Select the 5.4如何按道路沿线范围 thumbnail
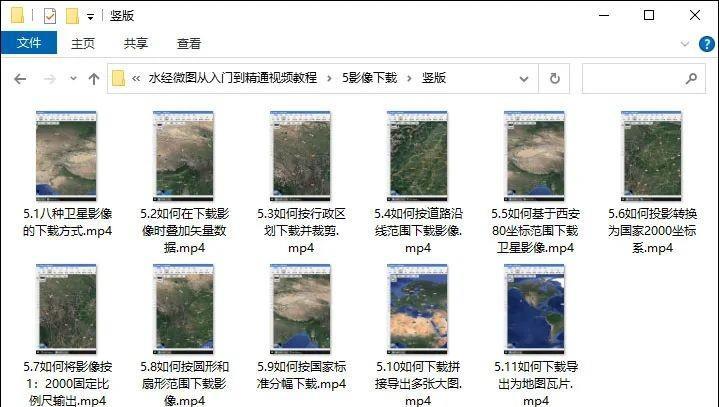The height and width of the screenshot is (407, 719). point(418,156)
